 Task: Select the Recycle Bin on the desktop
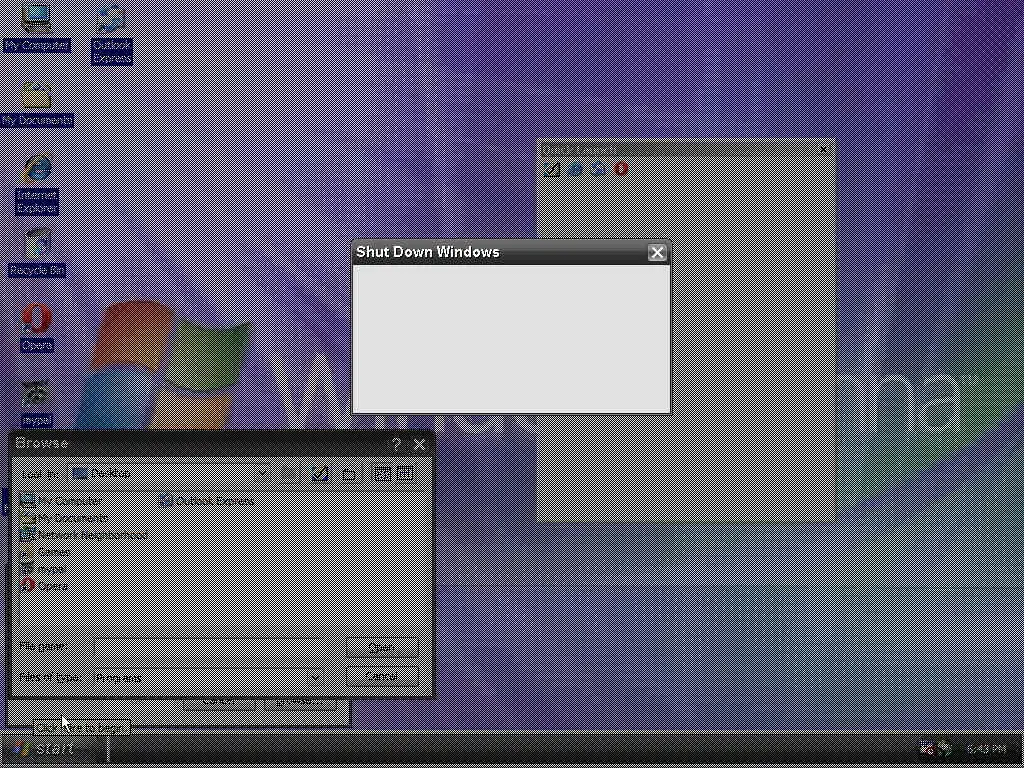(x=37, y=252)
